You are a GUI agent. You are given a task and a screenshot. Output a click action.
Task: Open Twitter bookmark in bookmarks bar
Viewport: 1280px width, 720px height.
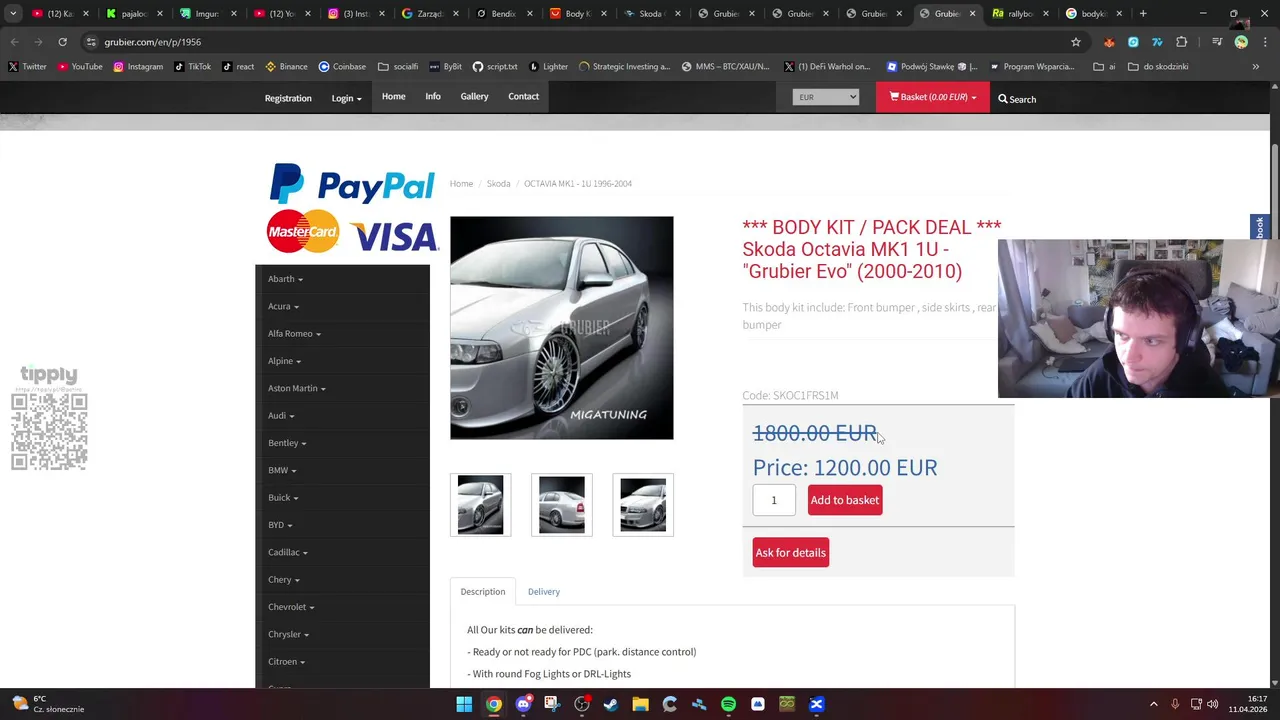pyautogui.click(x=27, y=67)
